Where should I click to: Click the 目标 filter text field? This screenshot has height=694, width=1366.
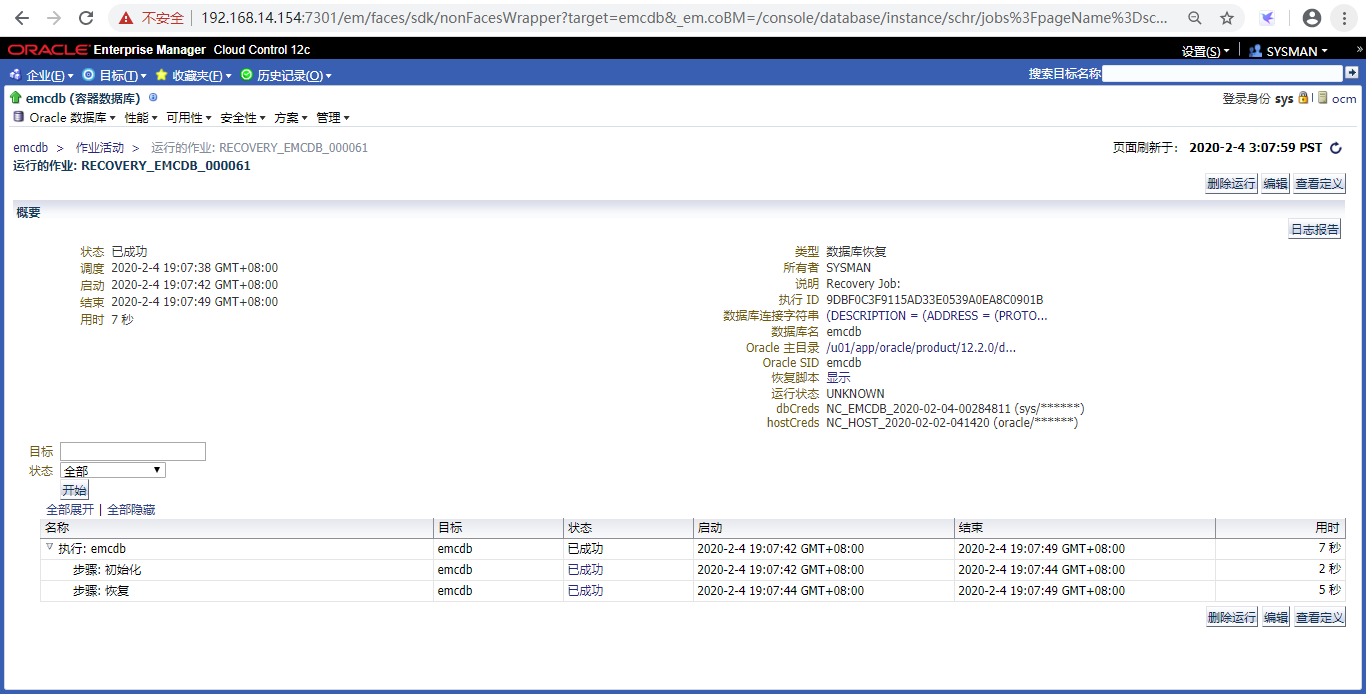coord(133,452)
